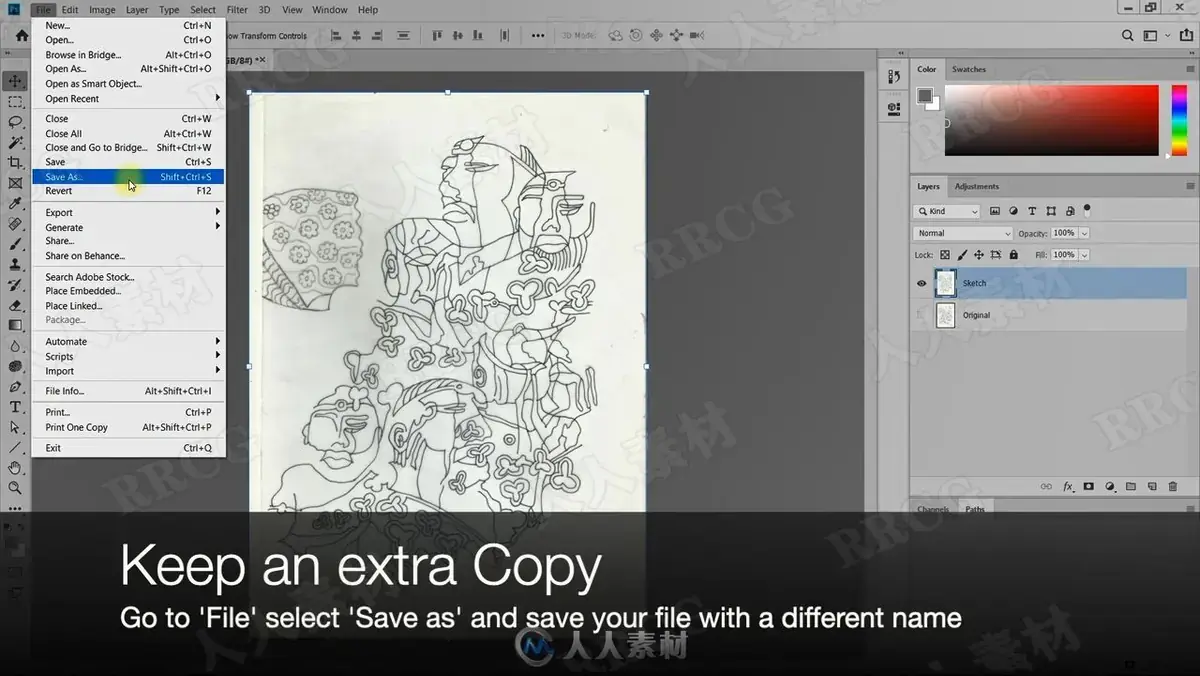Select the Path Selection tool
This screenshot has height=676, width=1200.
click(15, 427)
